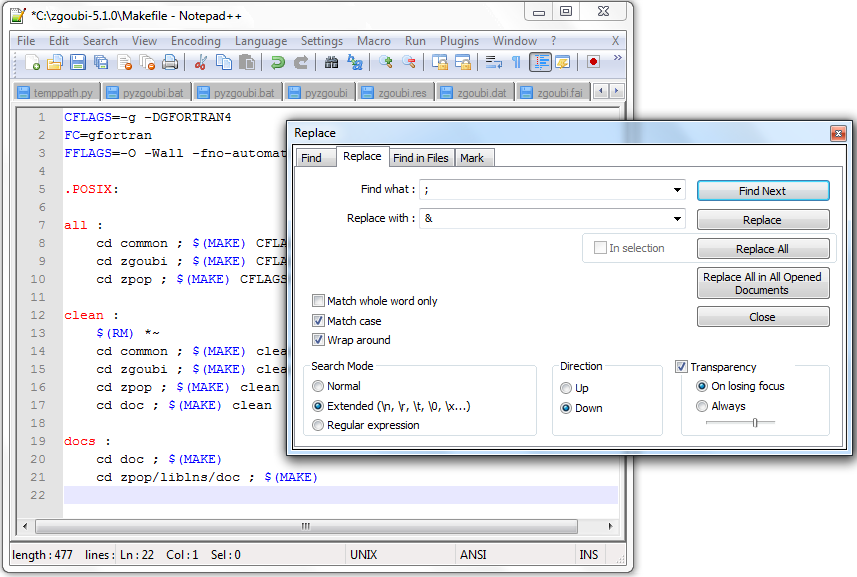Switch to the Find in Files tab
Screen dimensions: 857x577
pyautogui.click(x=420, y=158)
